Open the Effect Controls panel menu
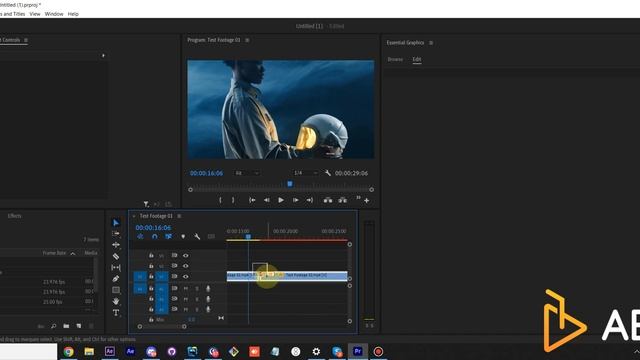The height and width of the screenshot is (360, 640). pyautogui.click(x=26, y=40)
